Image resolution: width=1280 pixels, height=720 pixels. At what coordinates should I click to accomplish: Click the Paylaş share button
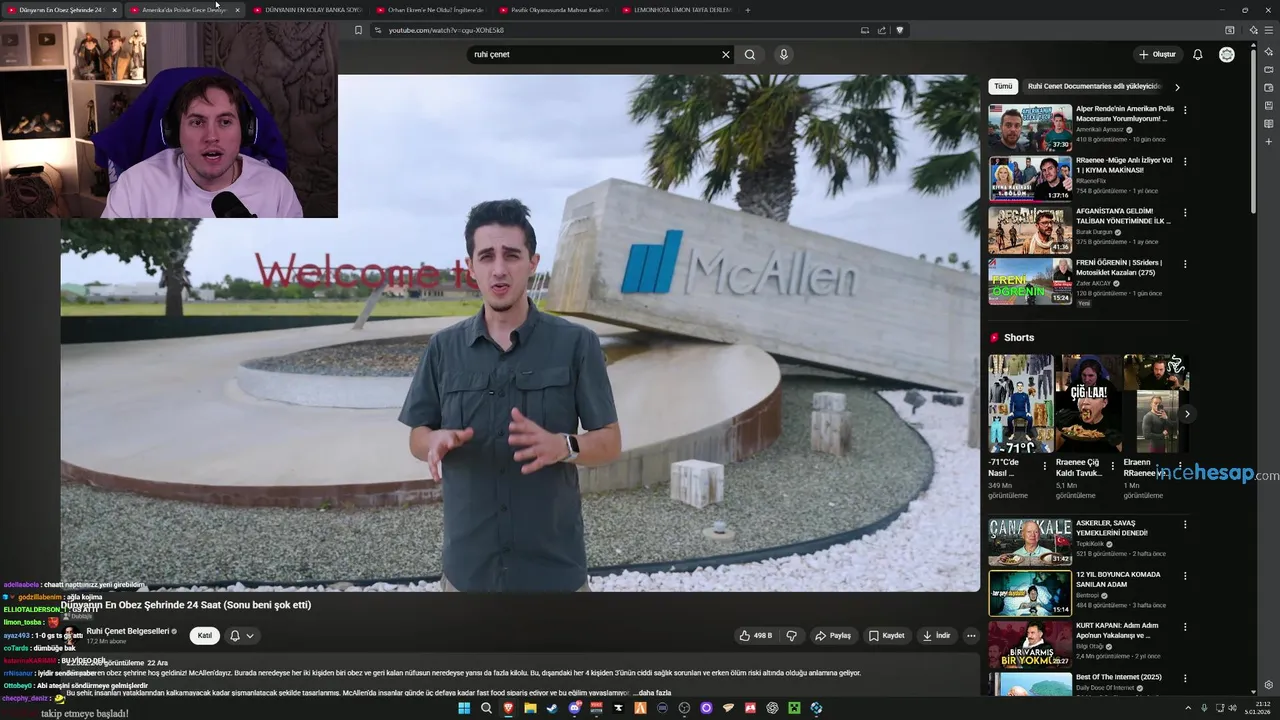click(832, 635)
